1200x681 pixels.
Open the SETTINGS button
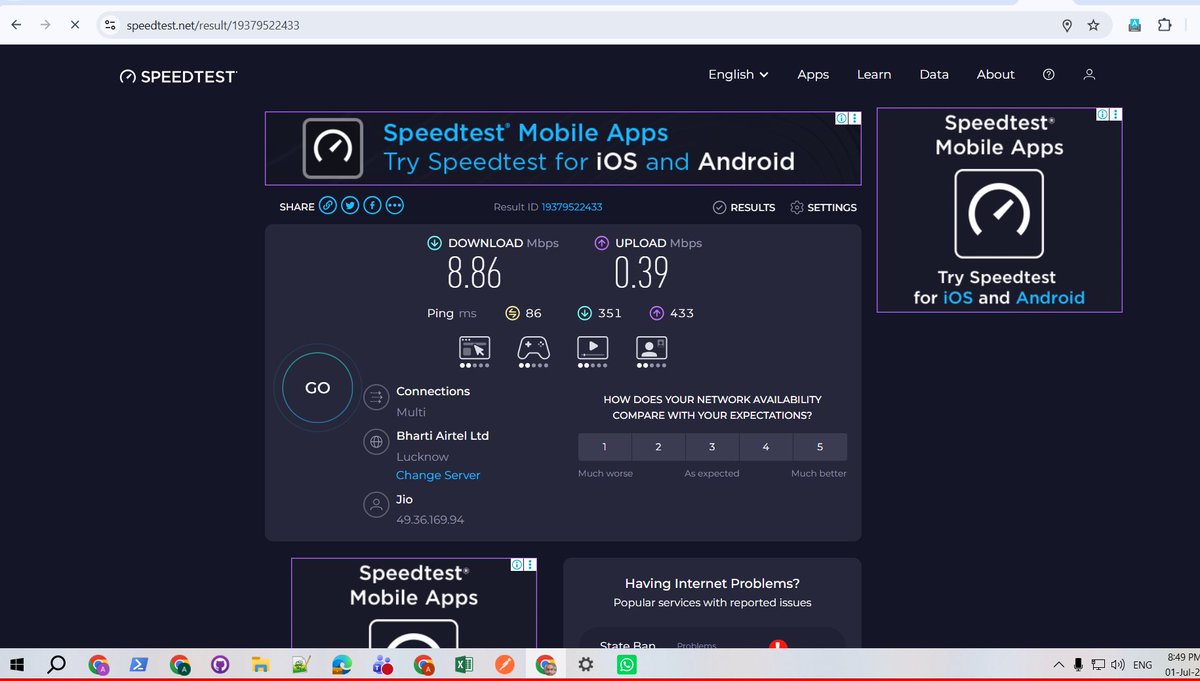coord(823,207)
